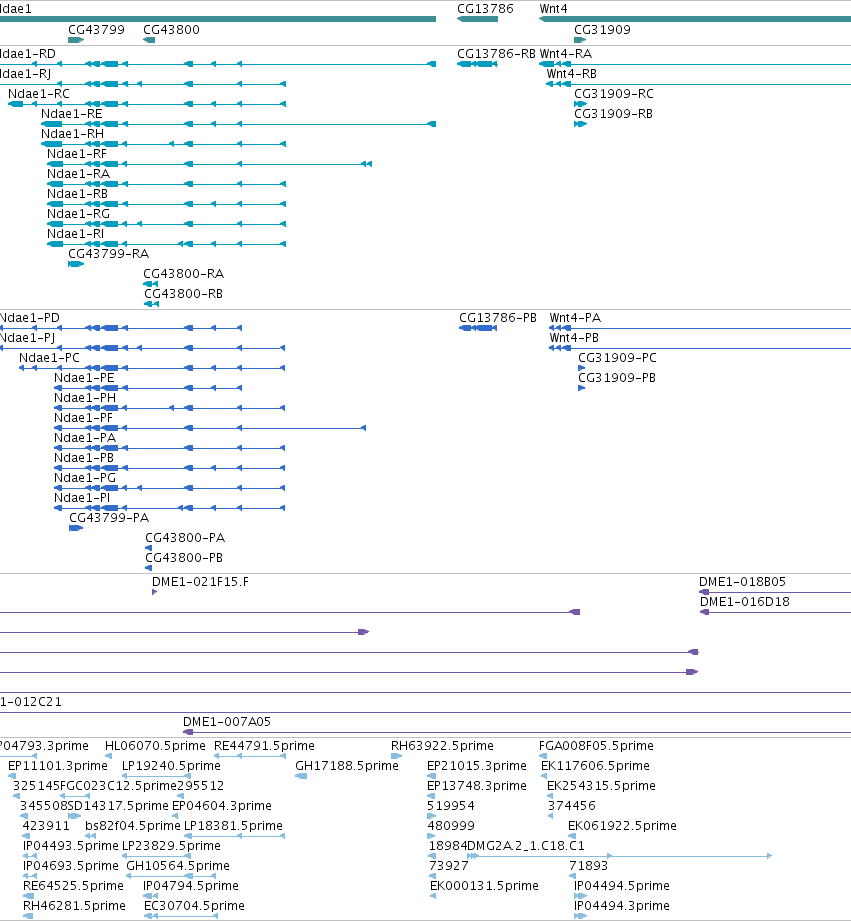
Task: Select transcript label Ndae1-RA
Action: [x=79, y=173]
